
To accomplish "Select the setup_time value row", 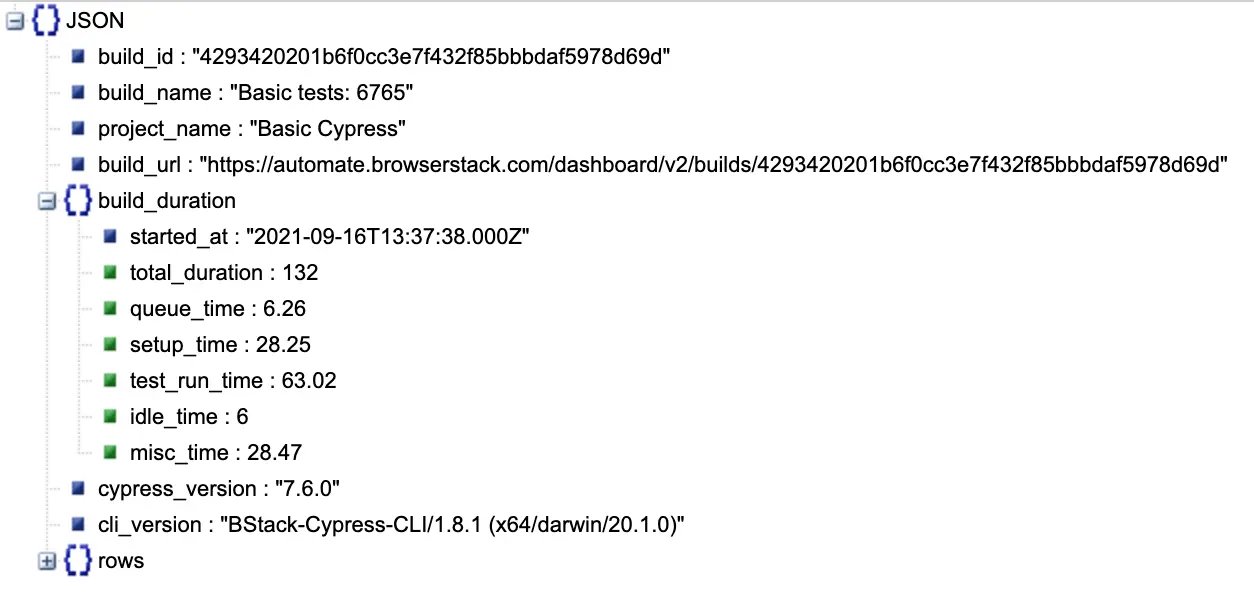I will click(220, 345).
